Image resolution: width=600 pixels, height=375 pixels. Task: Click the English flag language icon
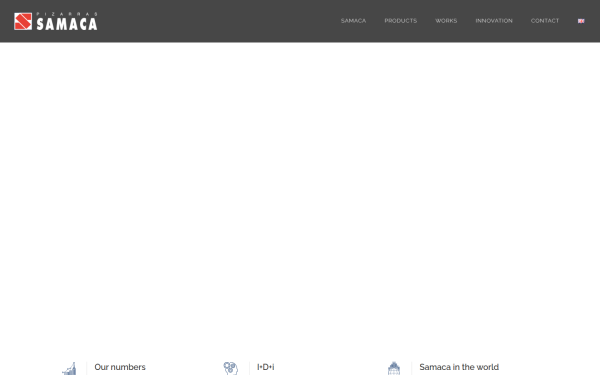tap(581, 21)
